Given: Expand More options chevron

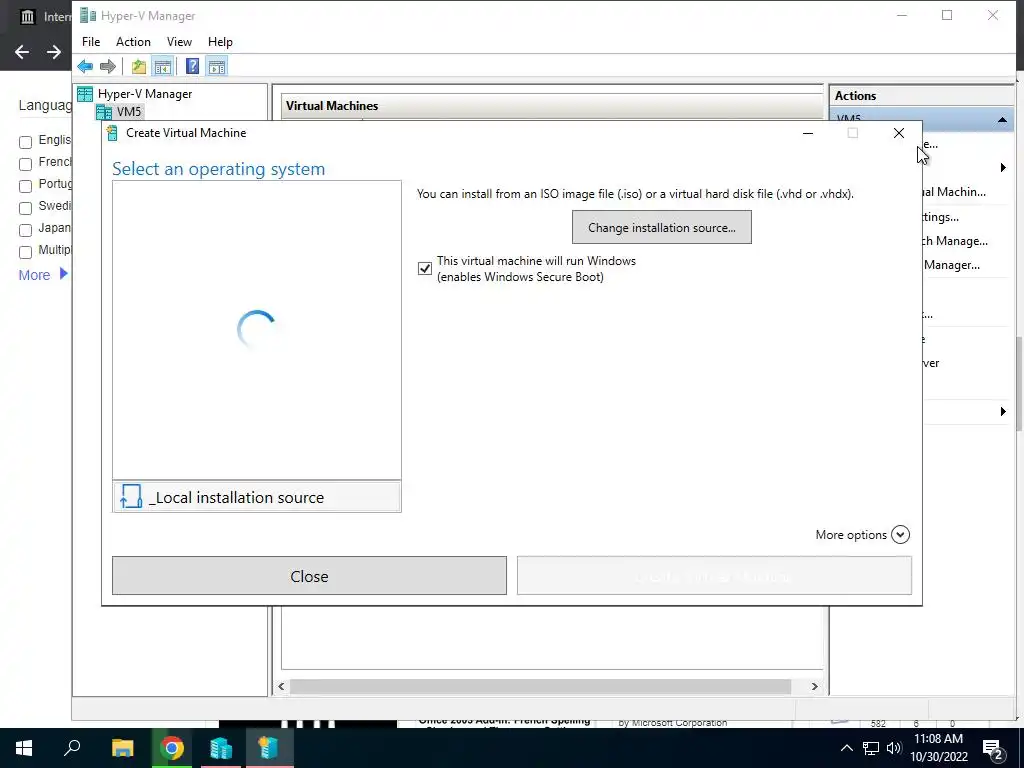Looking at the screenshot, I should click(900, 535).
